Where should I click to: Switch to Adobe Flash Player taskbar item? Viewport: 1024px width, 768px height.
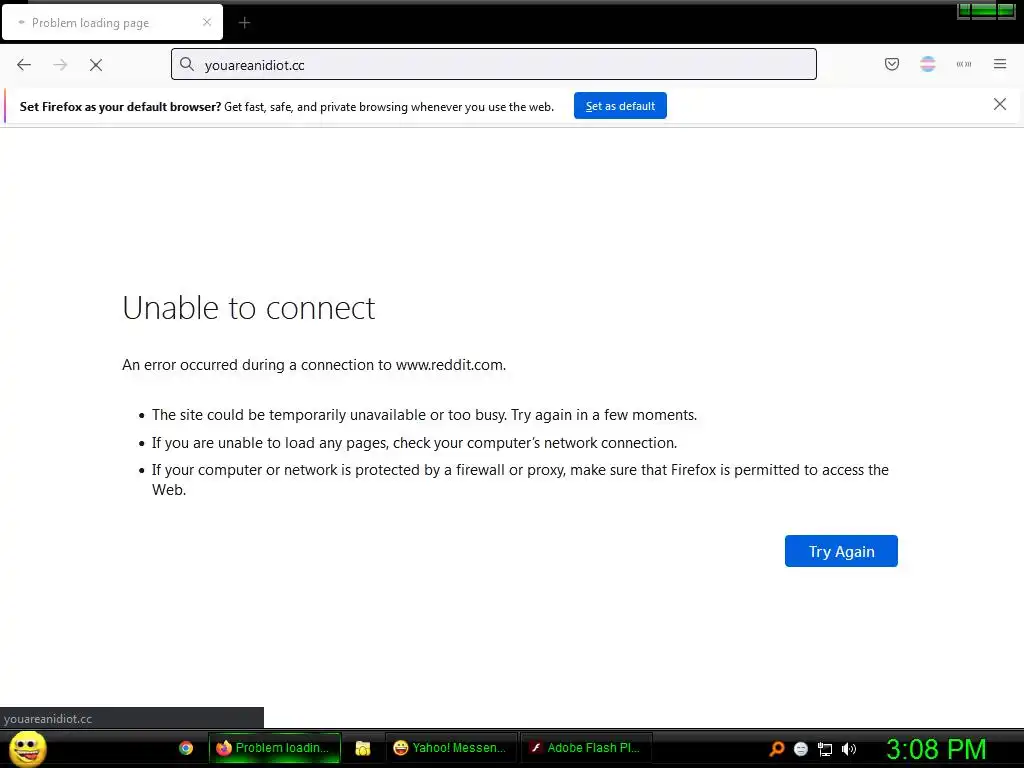(x=586, y=748)
